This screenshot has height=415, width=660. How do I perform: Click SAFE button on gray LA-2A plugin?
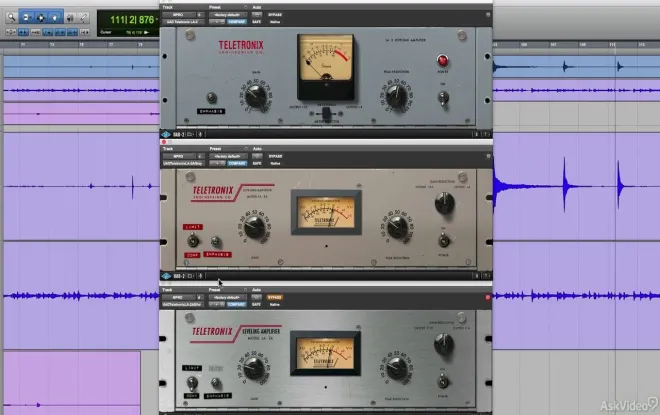257,163
